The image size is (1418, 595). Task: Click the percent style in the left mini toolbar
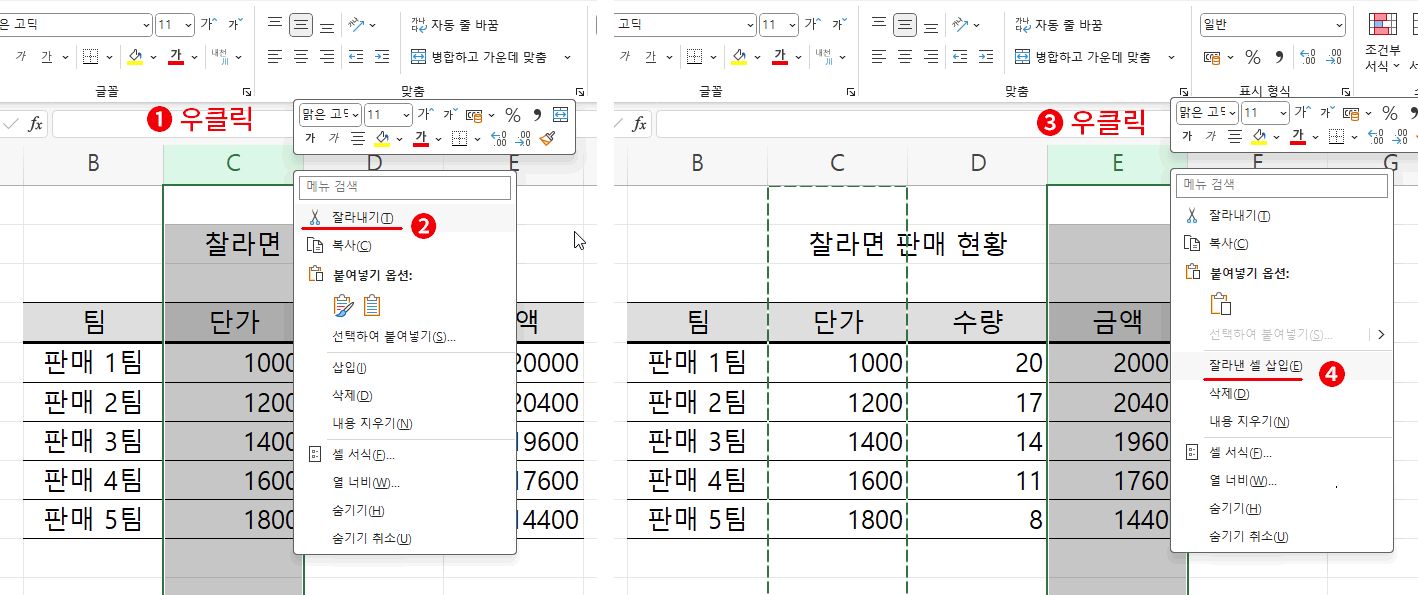[x=512, y=115]
